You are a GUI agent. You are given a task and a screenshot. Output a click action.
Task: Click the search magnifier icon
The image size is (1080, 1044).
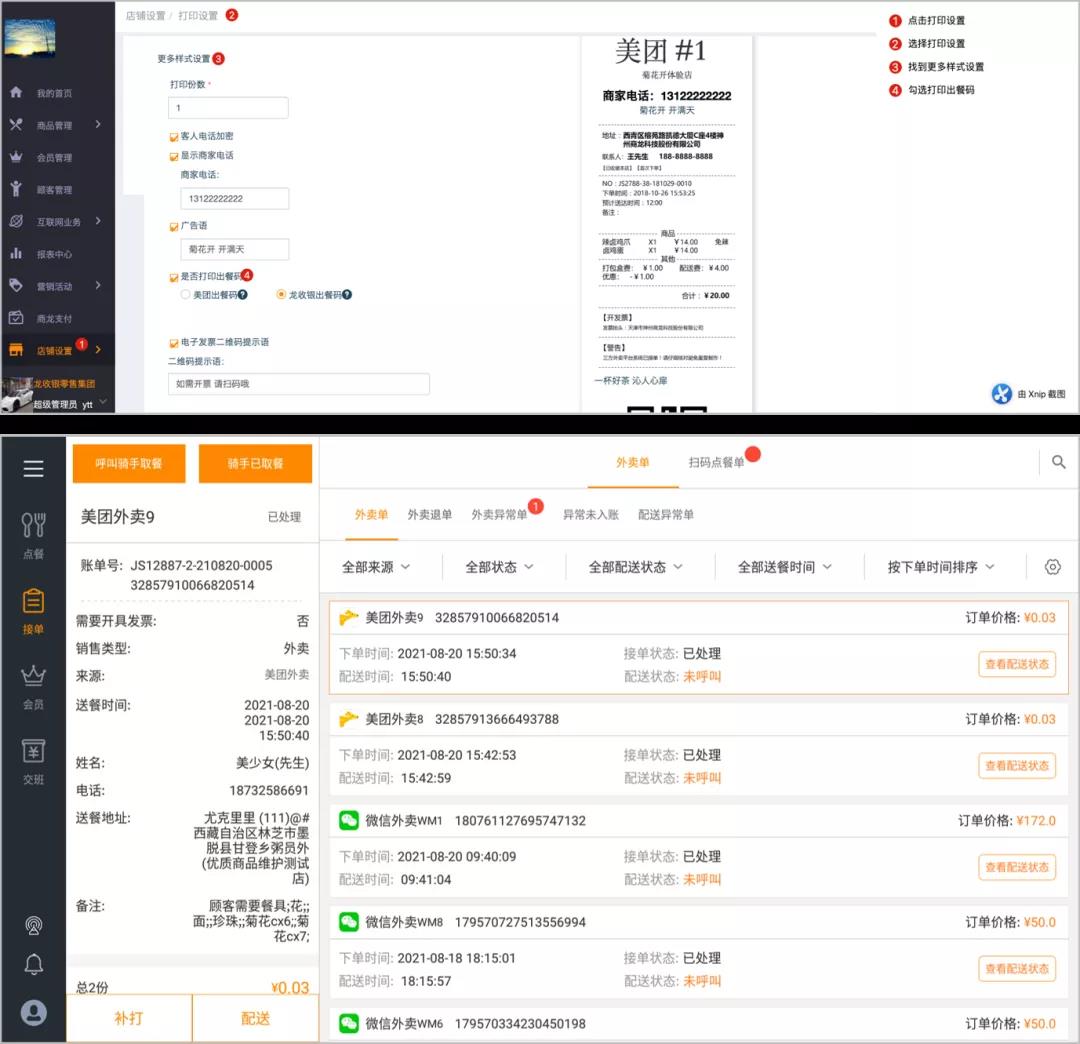pos(1059,462)
